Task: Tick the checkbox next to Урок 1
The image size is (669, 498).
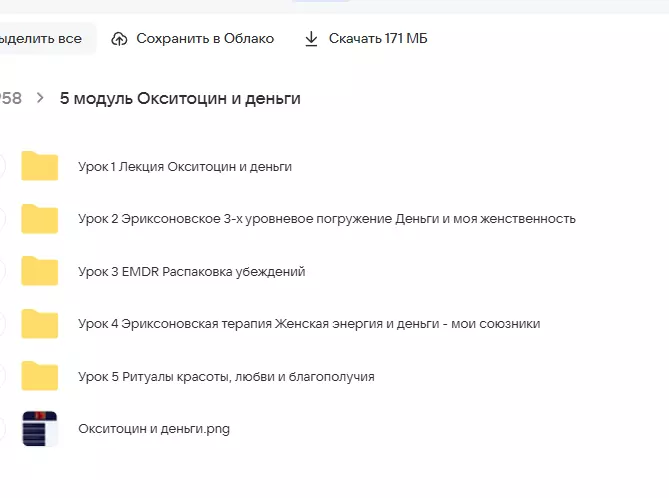Action: point(2,166)
